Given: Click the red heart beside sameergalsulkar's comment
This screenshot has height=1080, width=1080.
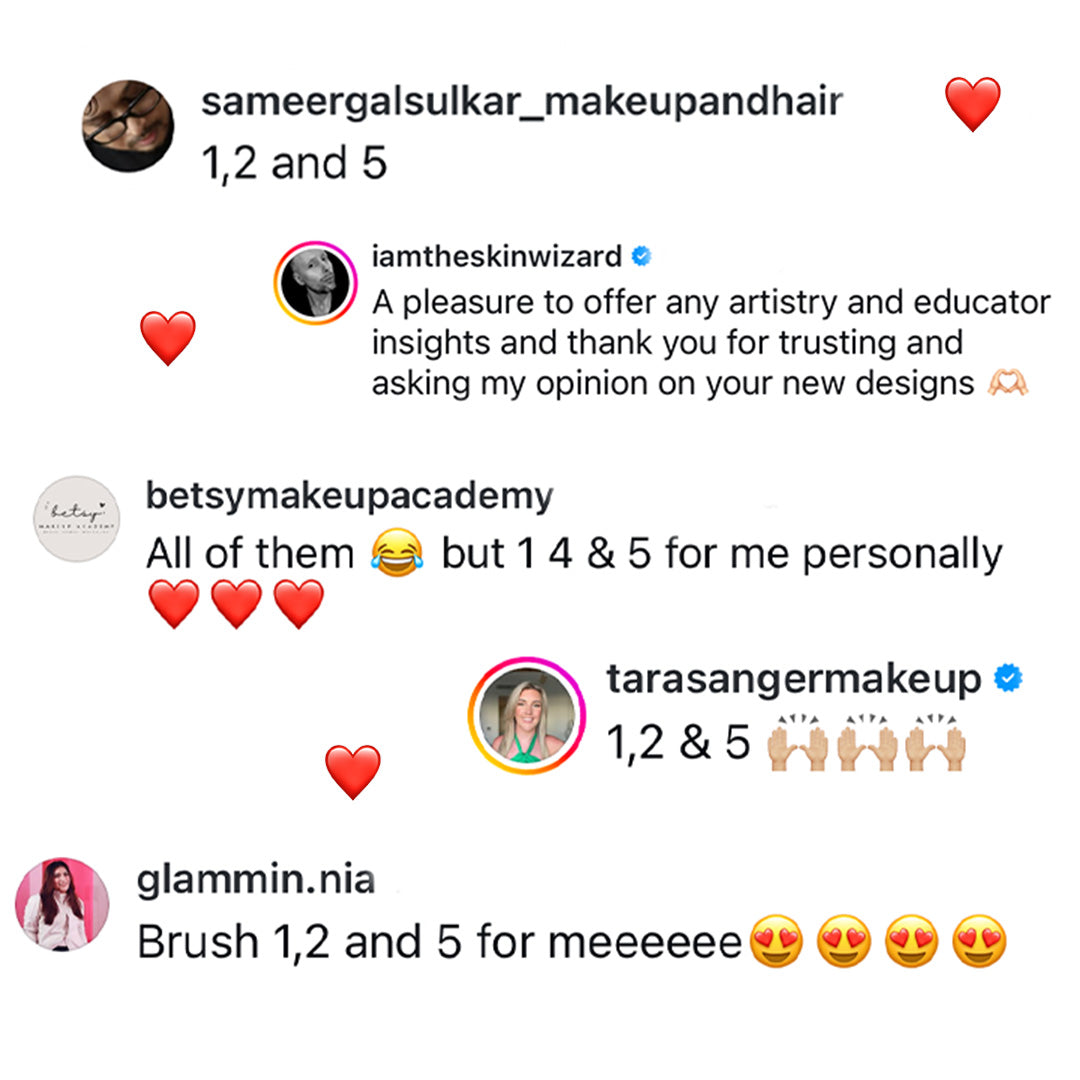Looking at the screenshot, I should point(972,104).
